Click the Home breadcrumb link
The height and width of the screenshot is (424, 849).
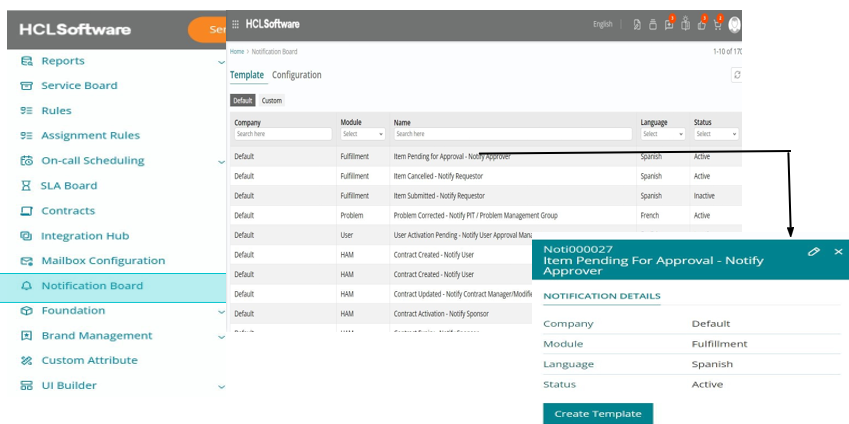237,51
